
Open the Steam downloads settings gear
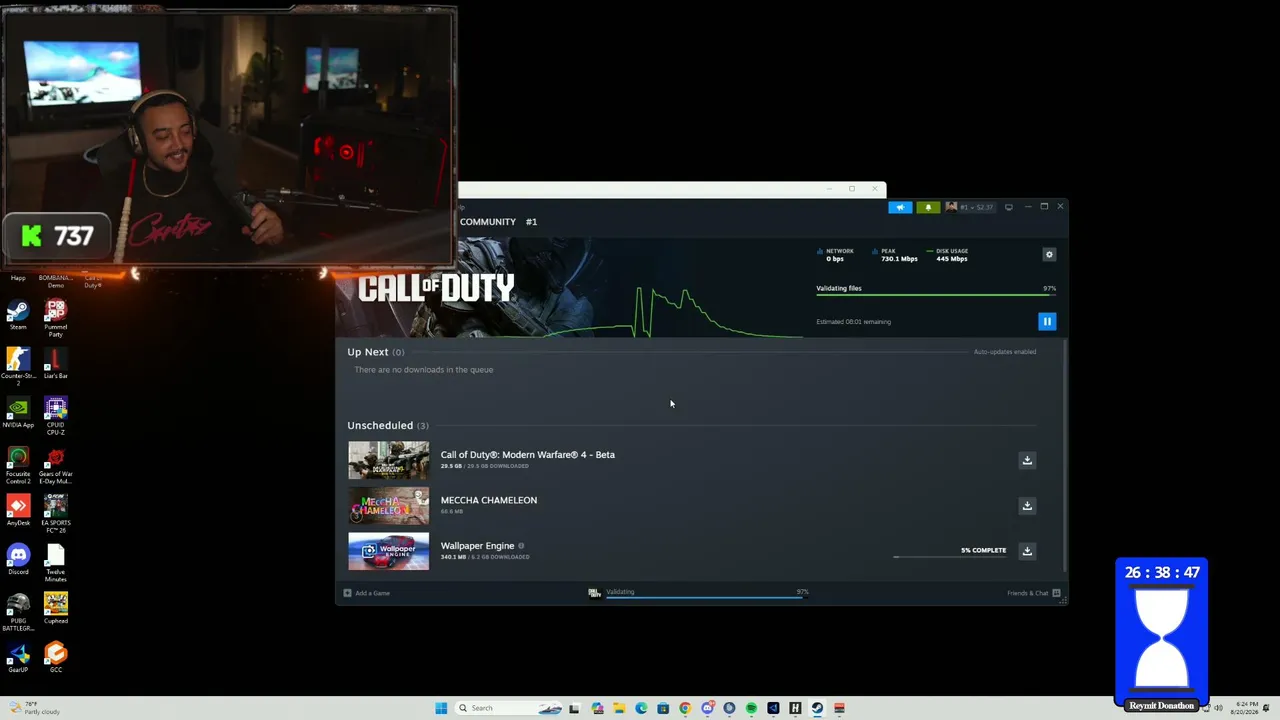click(1049, 255)
